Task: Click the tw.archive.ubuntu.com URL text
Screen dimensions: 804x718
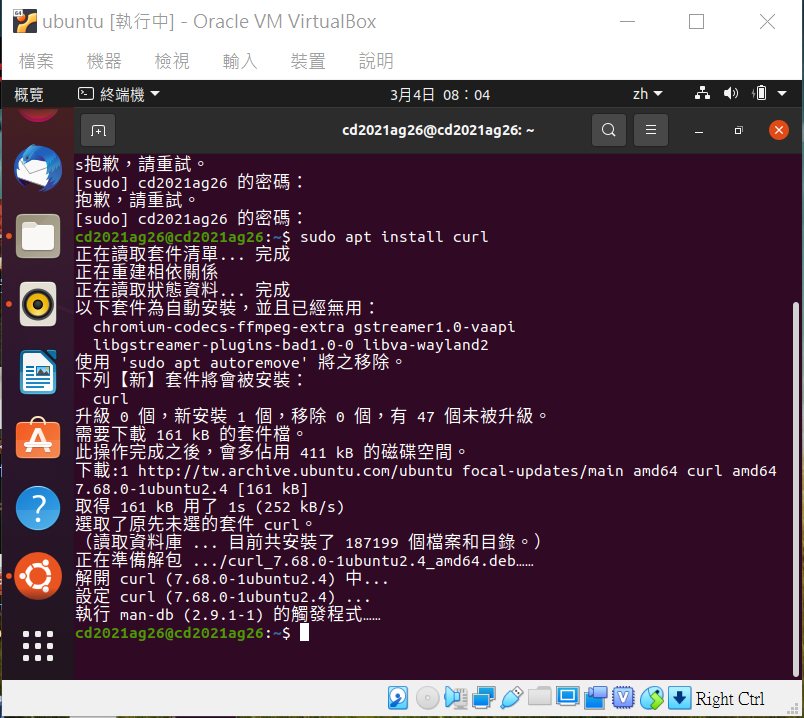Action: coord(295,471)
